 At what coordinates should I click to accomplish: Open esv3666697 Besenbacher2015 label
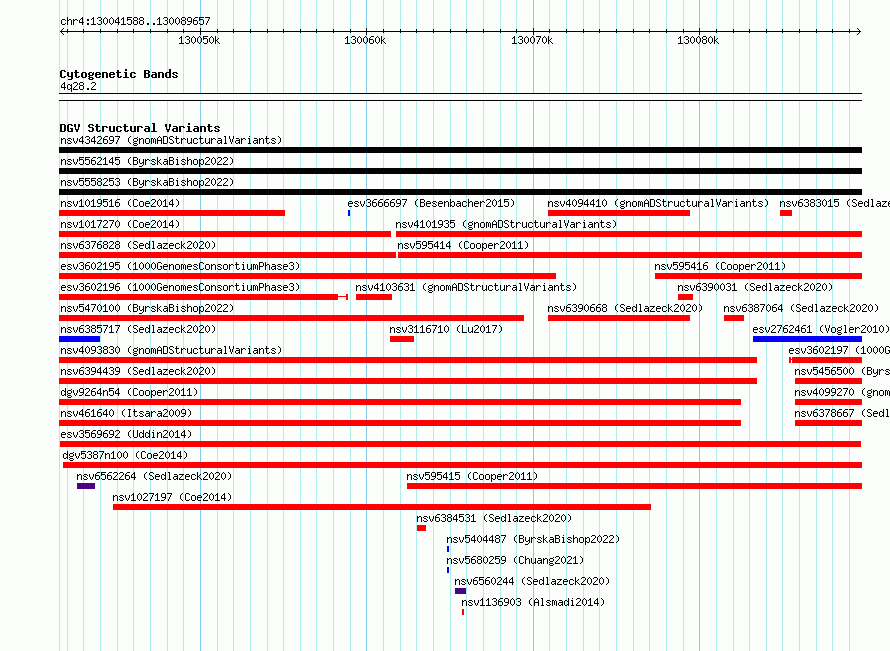(431, 203)
